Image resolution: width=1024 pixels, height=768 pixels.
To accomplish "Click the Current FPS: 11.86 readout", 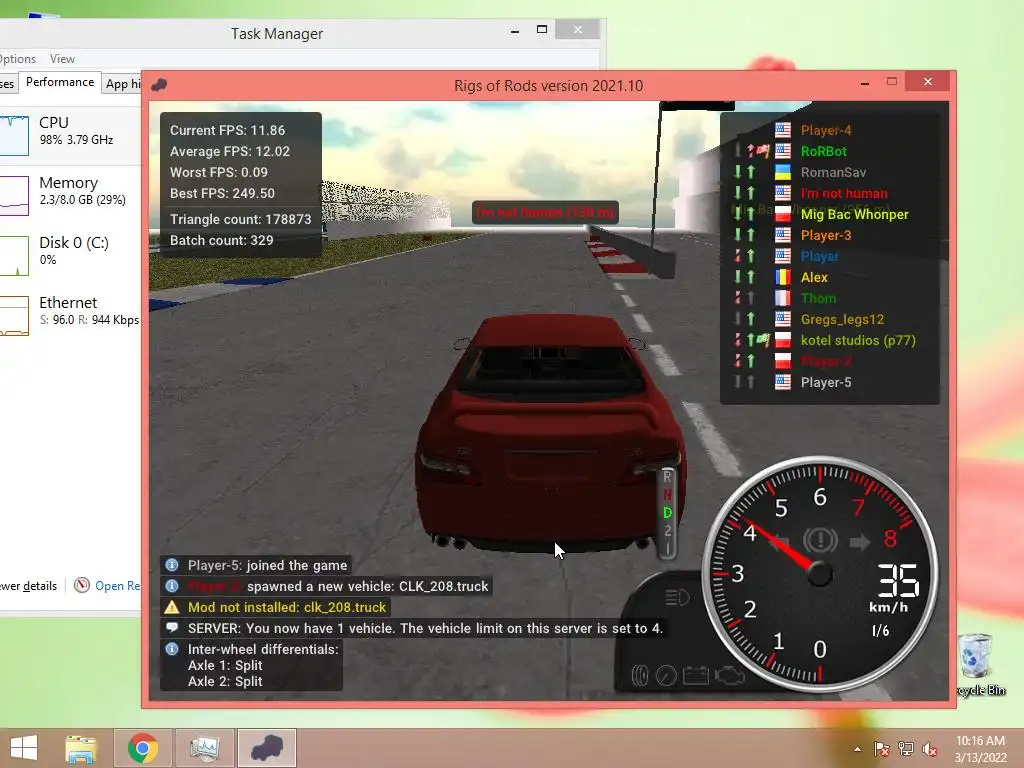I will click(x=227, y=130).
